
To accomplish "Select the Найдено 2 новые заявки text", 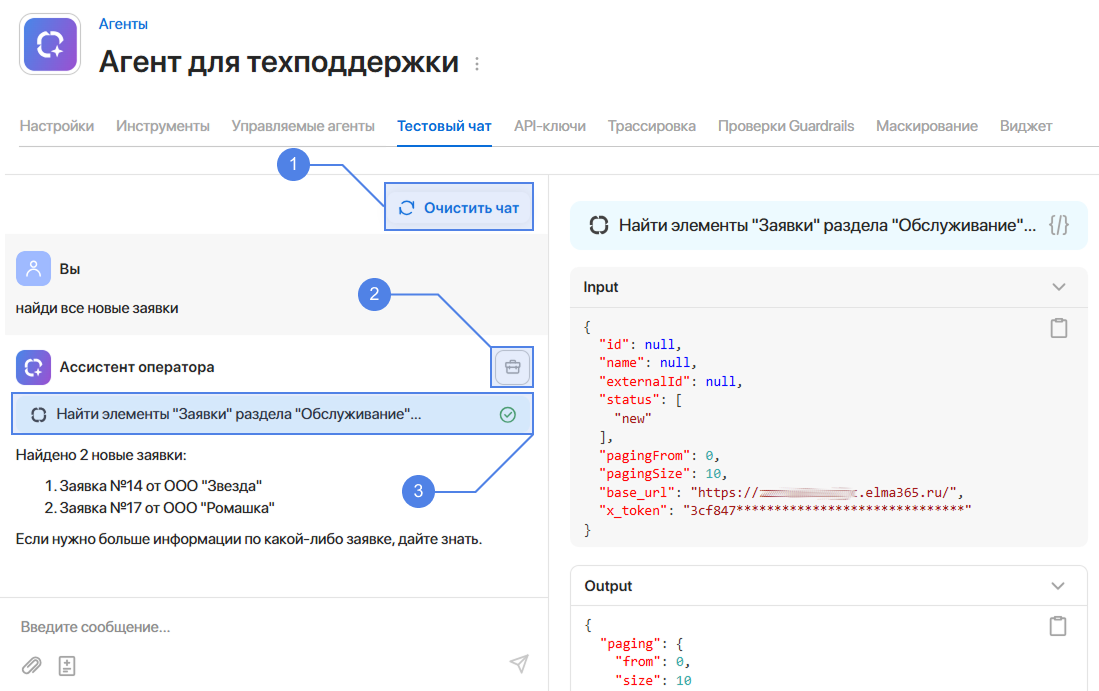I will pyautogui.click(x=101, y=456).
